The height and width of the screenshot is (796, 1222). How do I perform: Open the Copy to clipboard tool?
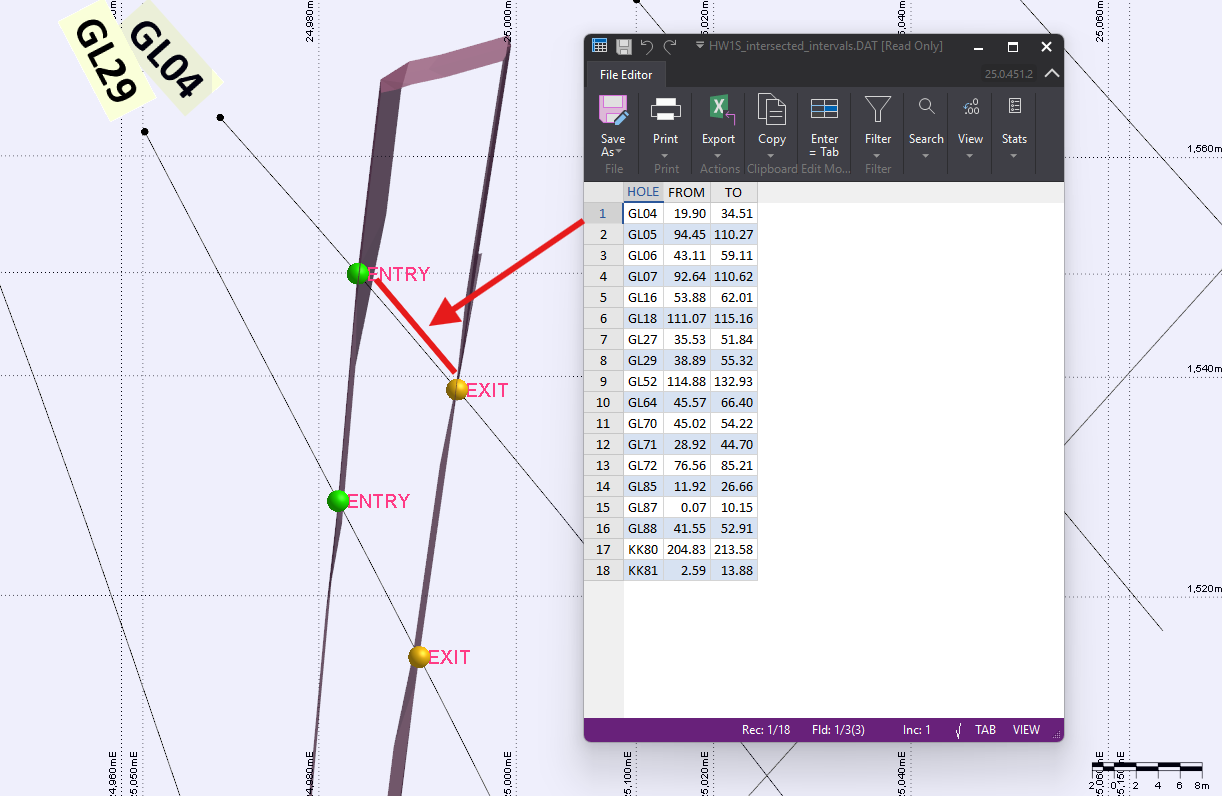click(x=771, y=113)
